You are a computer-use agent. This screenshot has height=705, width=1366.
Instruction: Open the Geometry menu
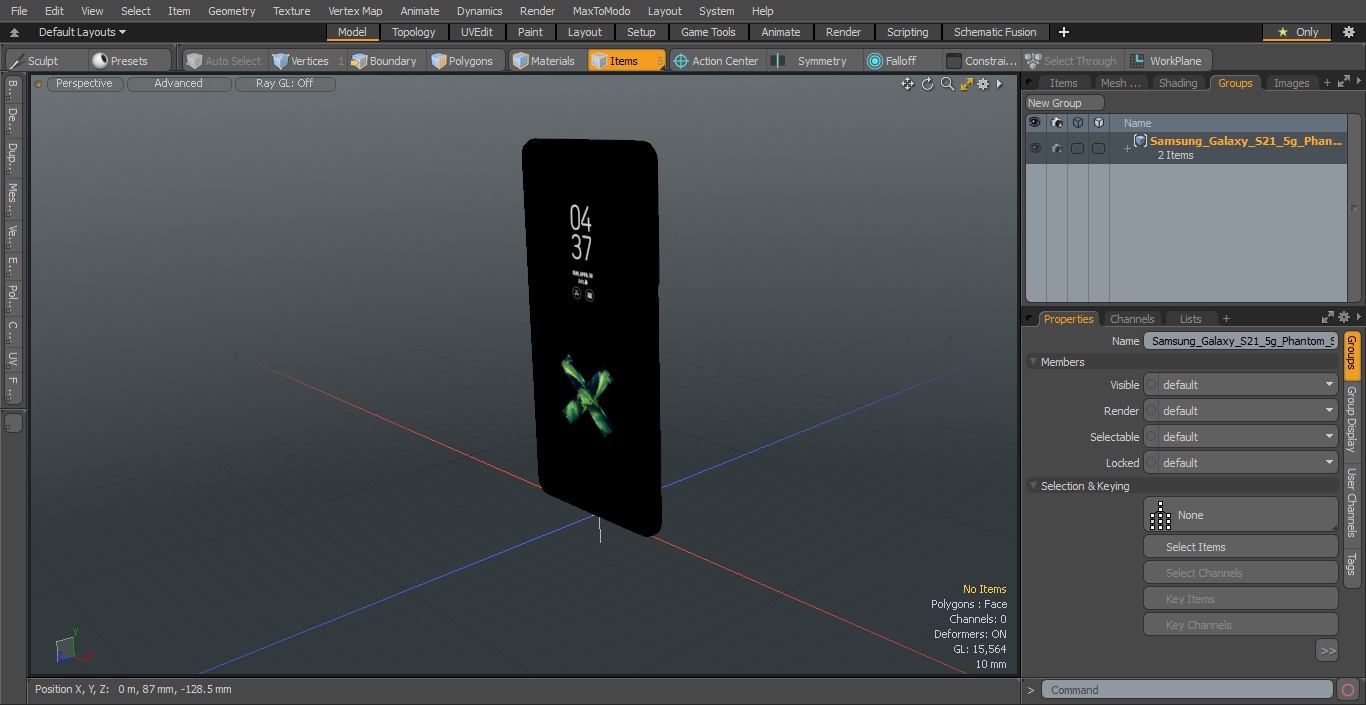pyautogui.click(x=231, y=11)
